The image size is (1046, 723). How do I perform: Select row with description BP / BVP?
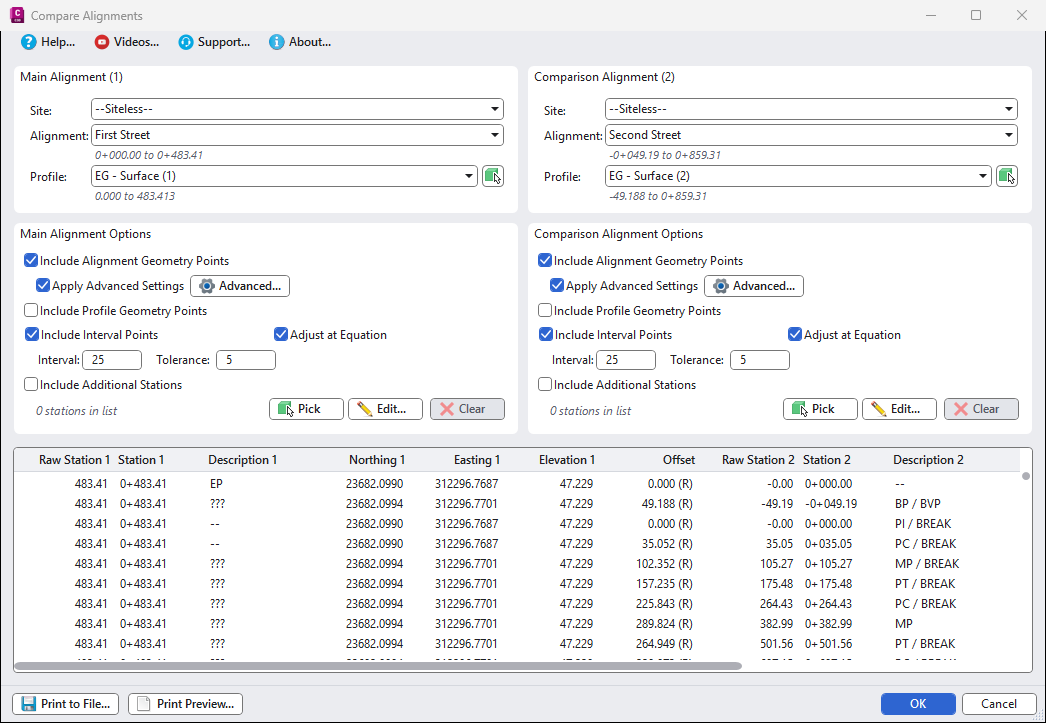click(x=517, y=504)
